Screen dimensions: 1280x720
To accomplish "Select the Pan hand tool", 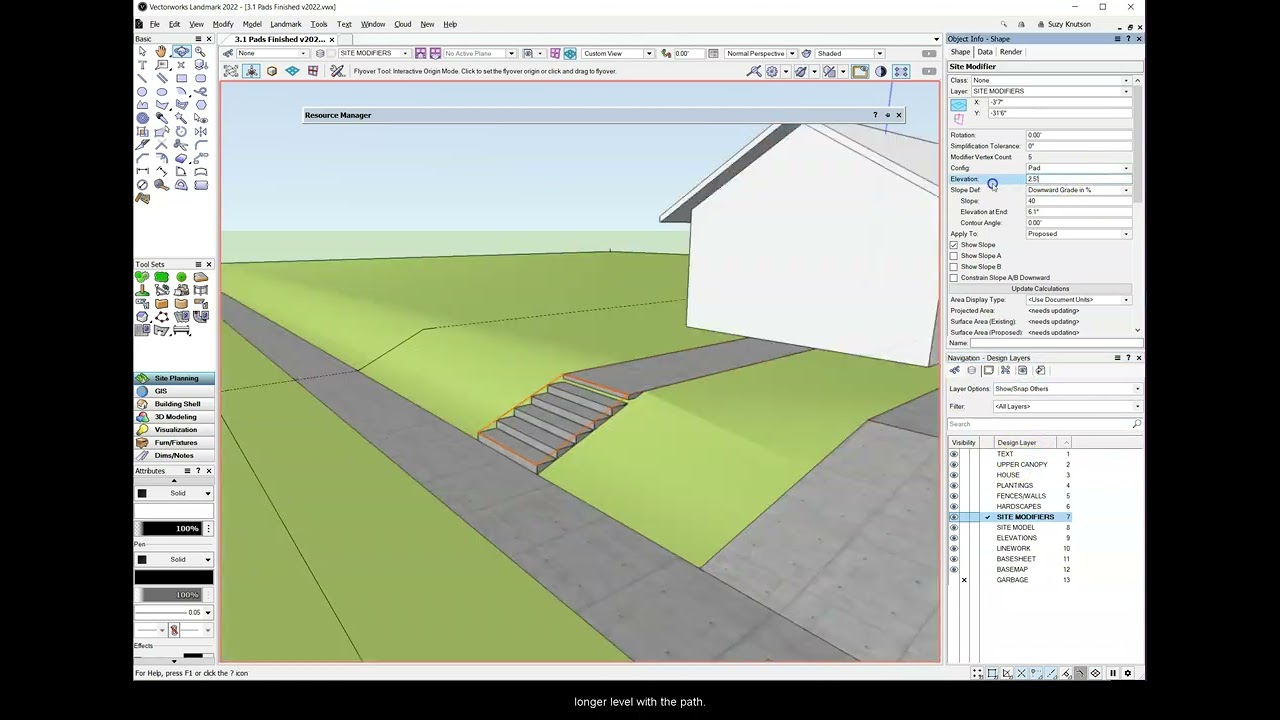I will pos(161,52).
